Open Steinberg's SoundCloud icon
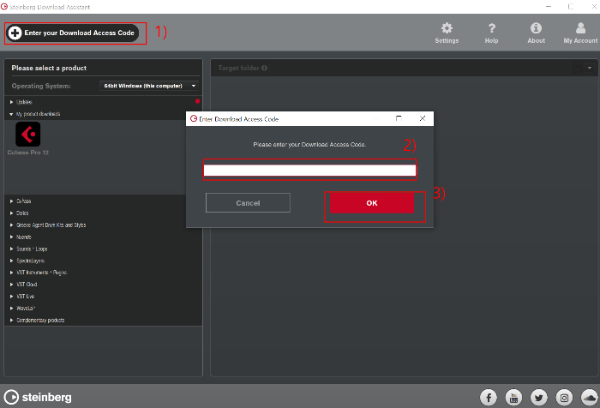The width and height of the screenshot is (600, 408). point(589,398)
